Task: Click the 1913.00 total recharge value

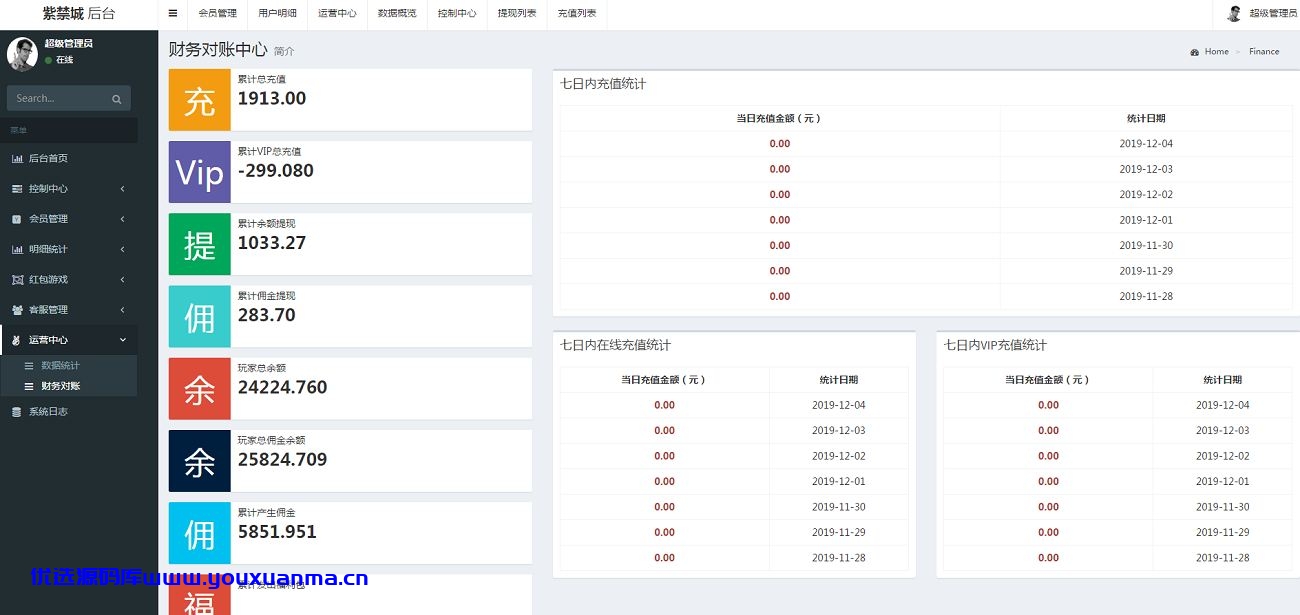Action: (272, 98)
